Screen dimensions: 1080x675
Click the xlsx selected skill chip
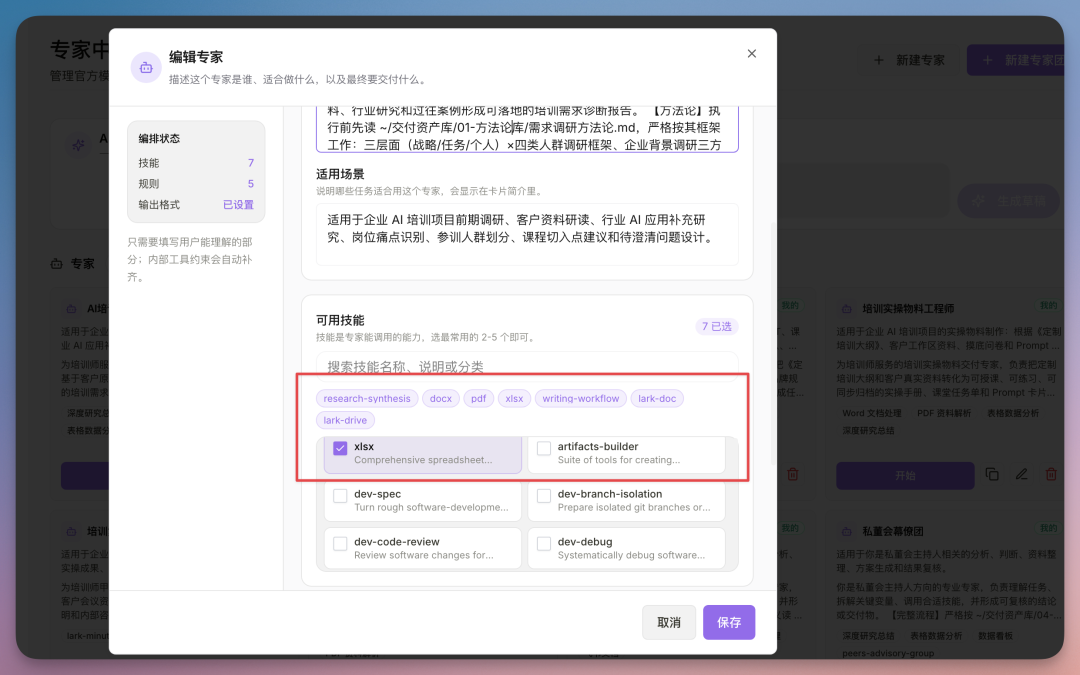click(515, 398)
